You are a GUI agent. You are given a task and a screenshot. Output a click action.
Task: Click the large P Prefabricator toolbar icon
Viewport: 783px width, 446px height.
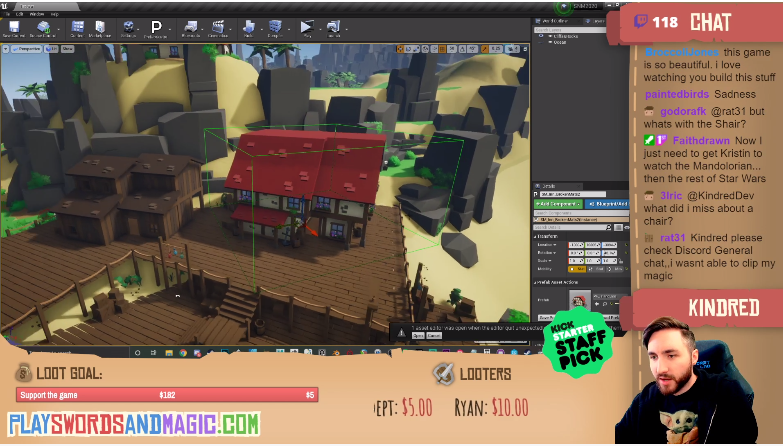coord(156,28)
